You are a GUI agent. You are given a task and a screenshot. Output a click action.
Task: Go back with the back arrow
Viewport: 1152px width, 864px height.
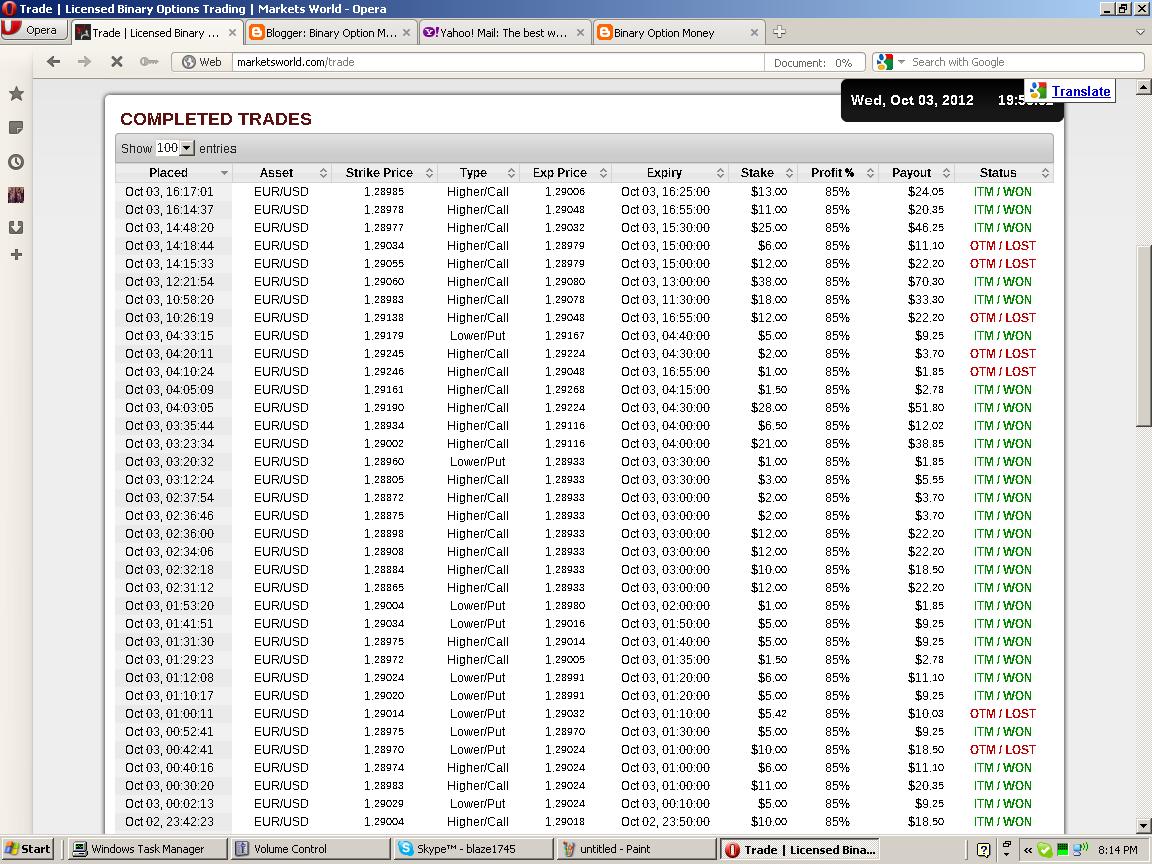[53, 62]
